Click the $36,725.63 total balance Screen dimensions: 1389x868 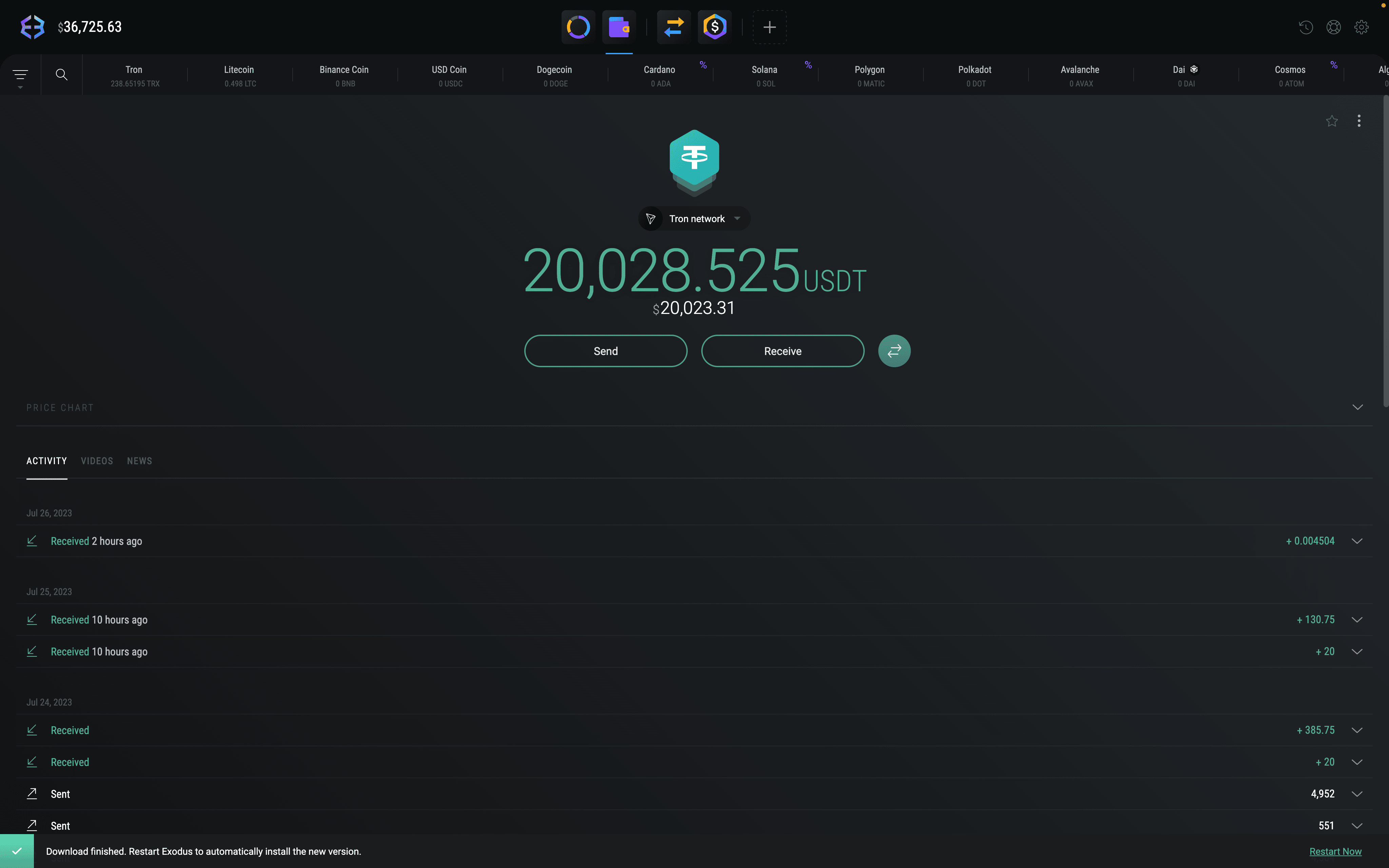[90, 27]
